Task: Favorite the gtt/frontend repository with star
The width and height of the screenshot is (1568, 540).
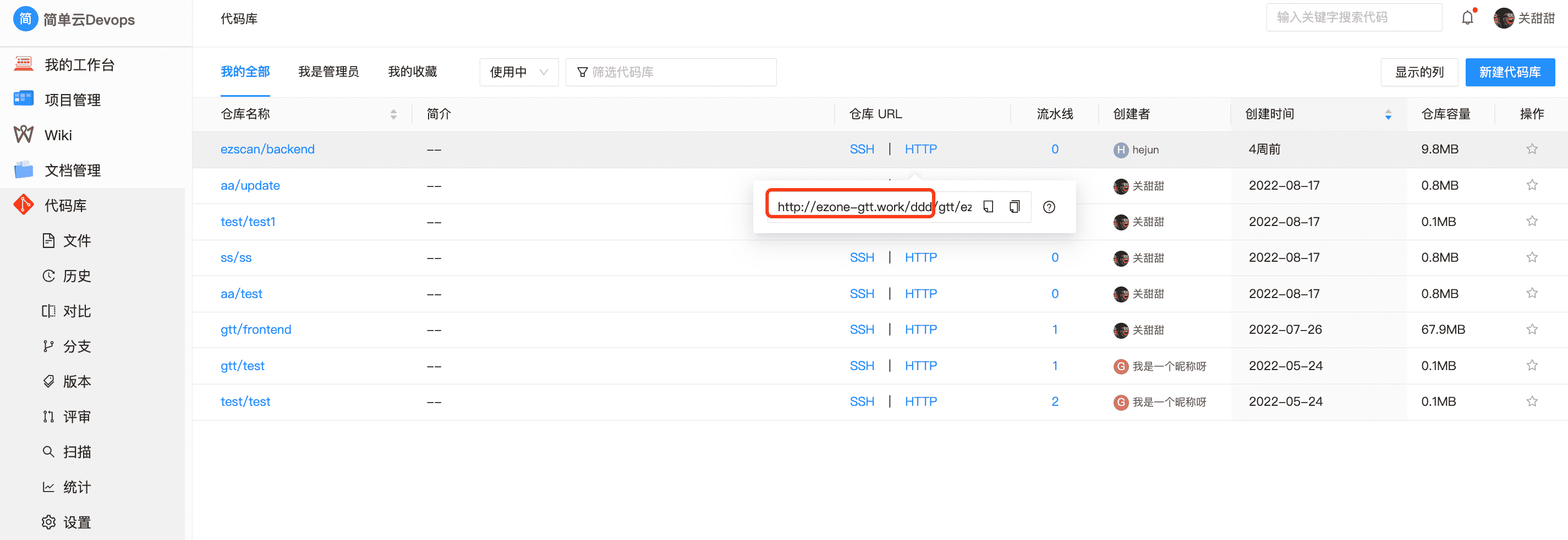Action: tap(1532, 329)
